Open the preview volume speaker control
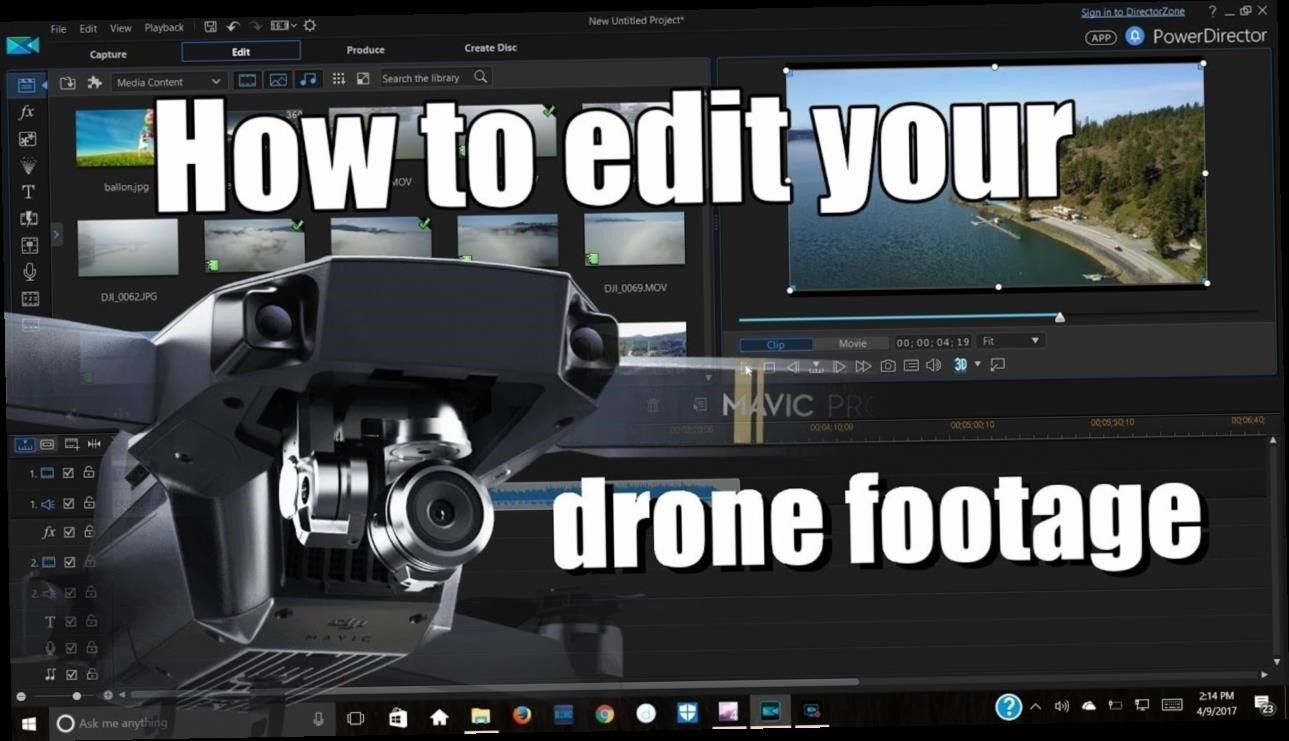 pyautogui.click(x=934, y=365)
